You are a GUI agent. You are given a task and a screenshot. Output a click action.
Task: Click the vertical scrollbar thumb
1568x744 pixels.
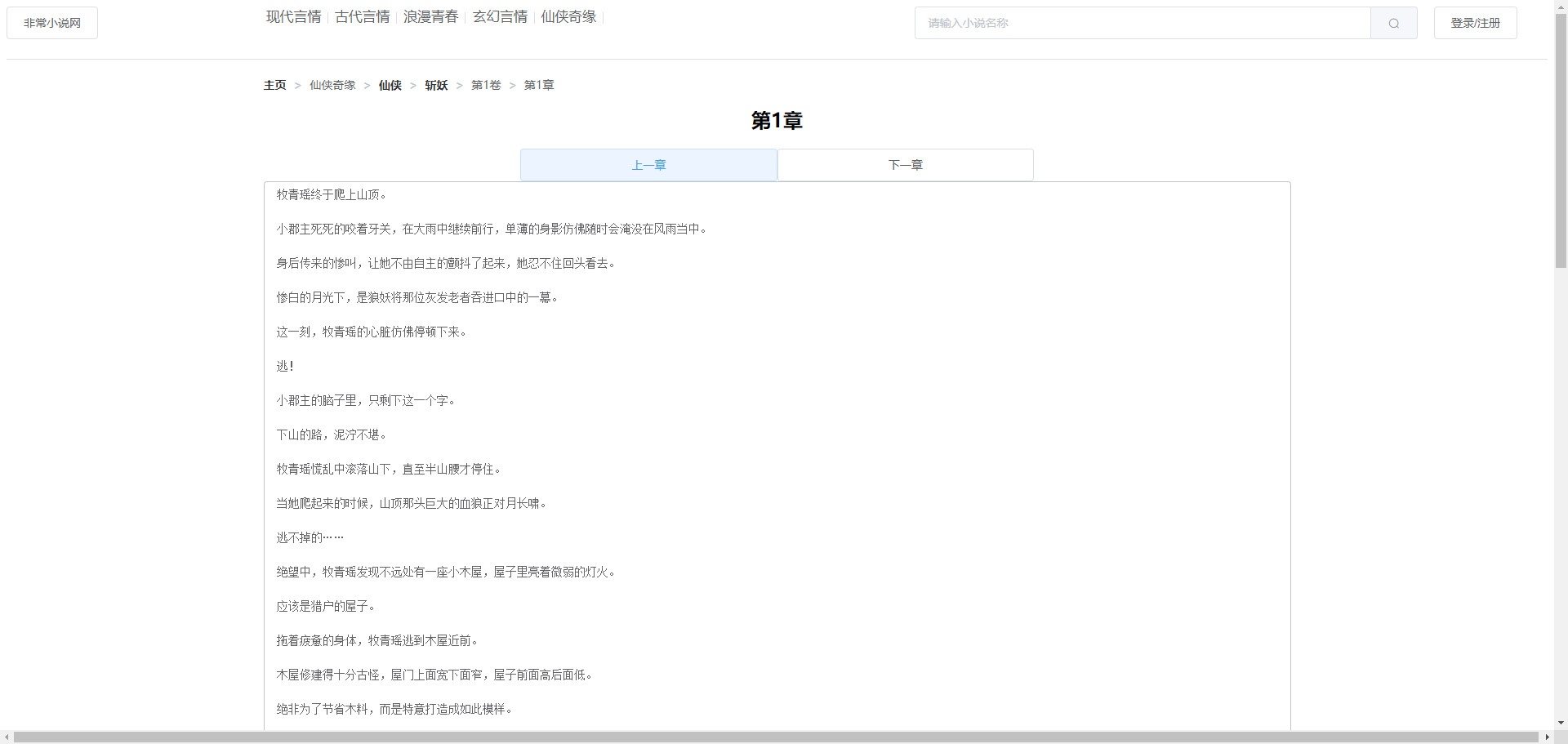click(x=1561, y=140)
